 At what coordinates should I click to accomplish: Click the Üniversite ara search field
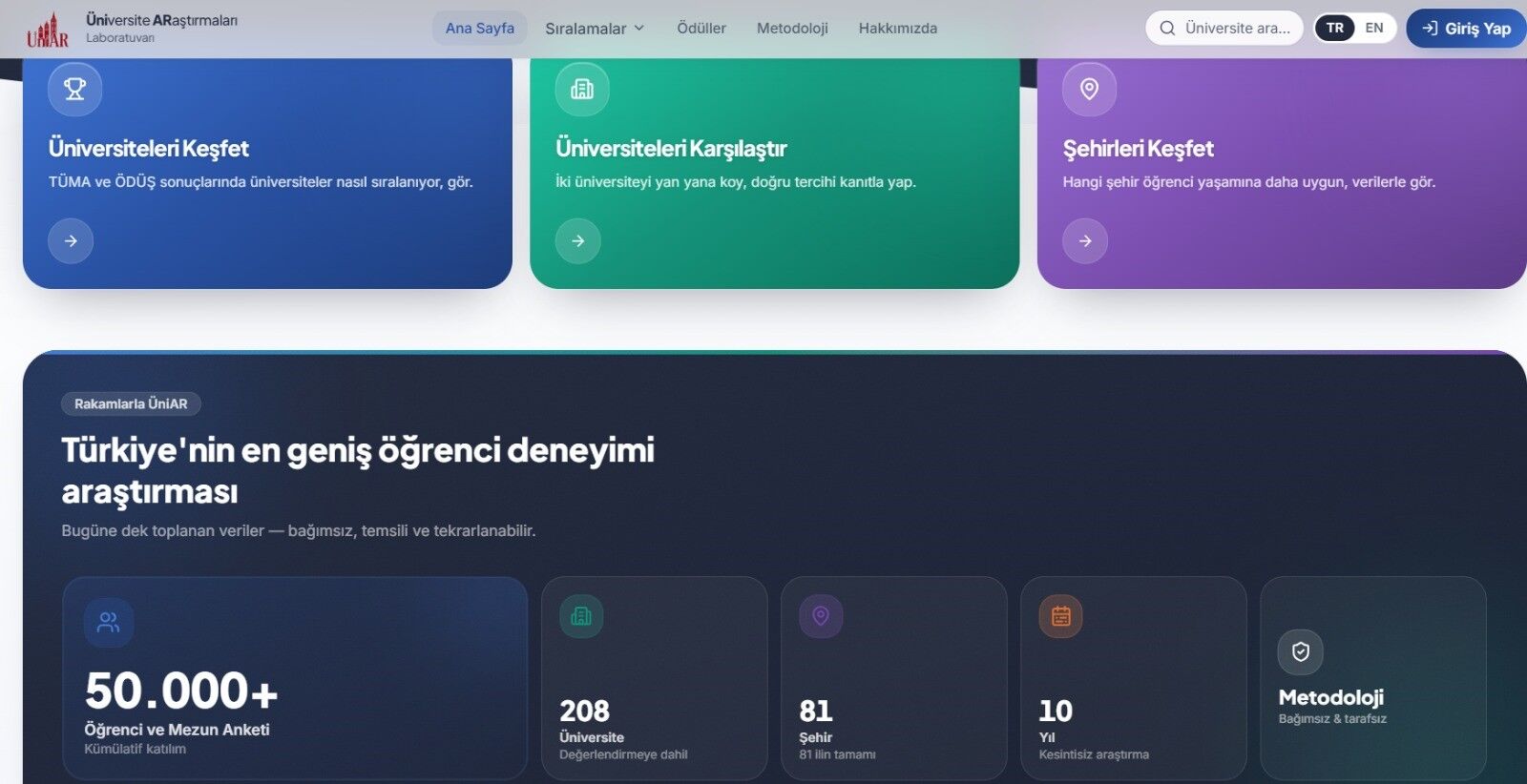pos(1224,29)
